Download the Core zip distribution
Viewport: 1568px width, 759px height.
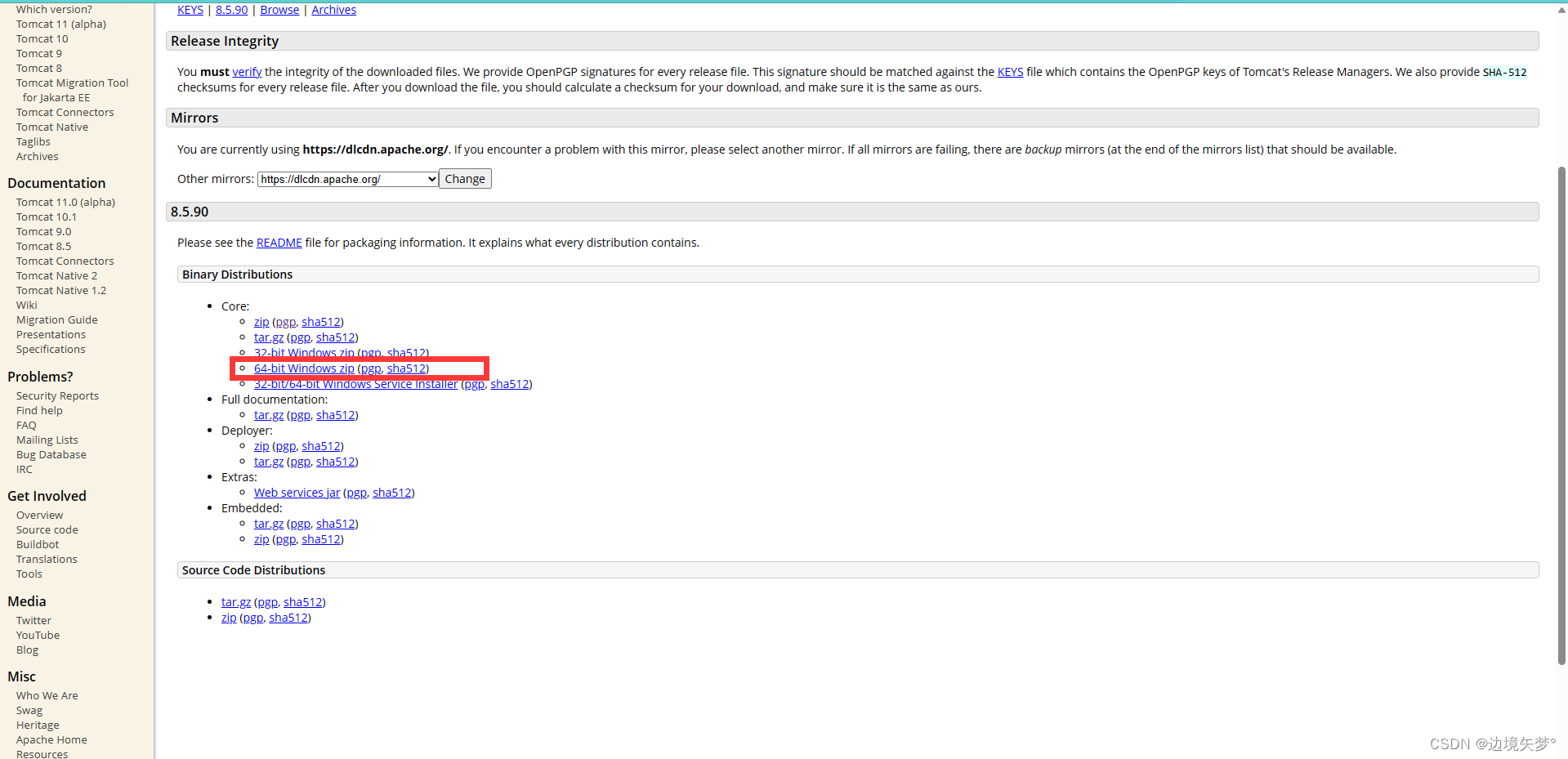[261, 322]
